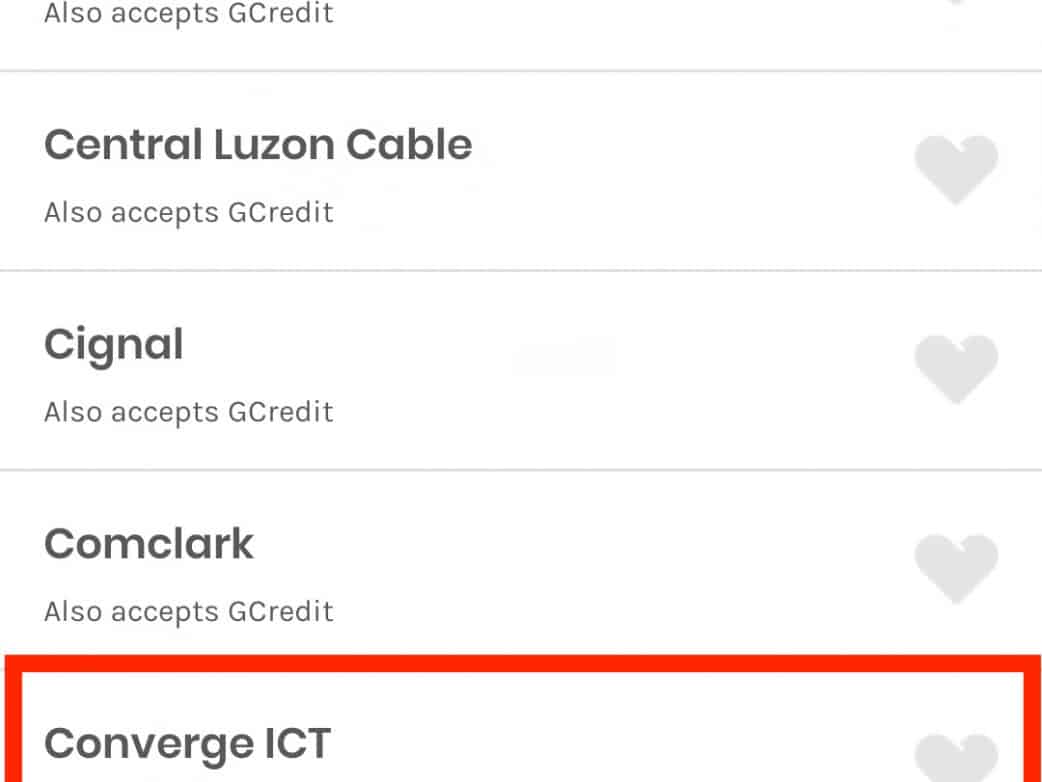Select the Cignal biller name
This screenshot has width=1042, height=782.
(x=114, y=345)
